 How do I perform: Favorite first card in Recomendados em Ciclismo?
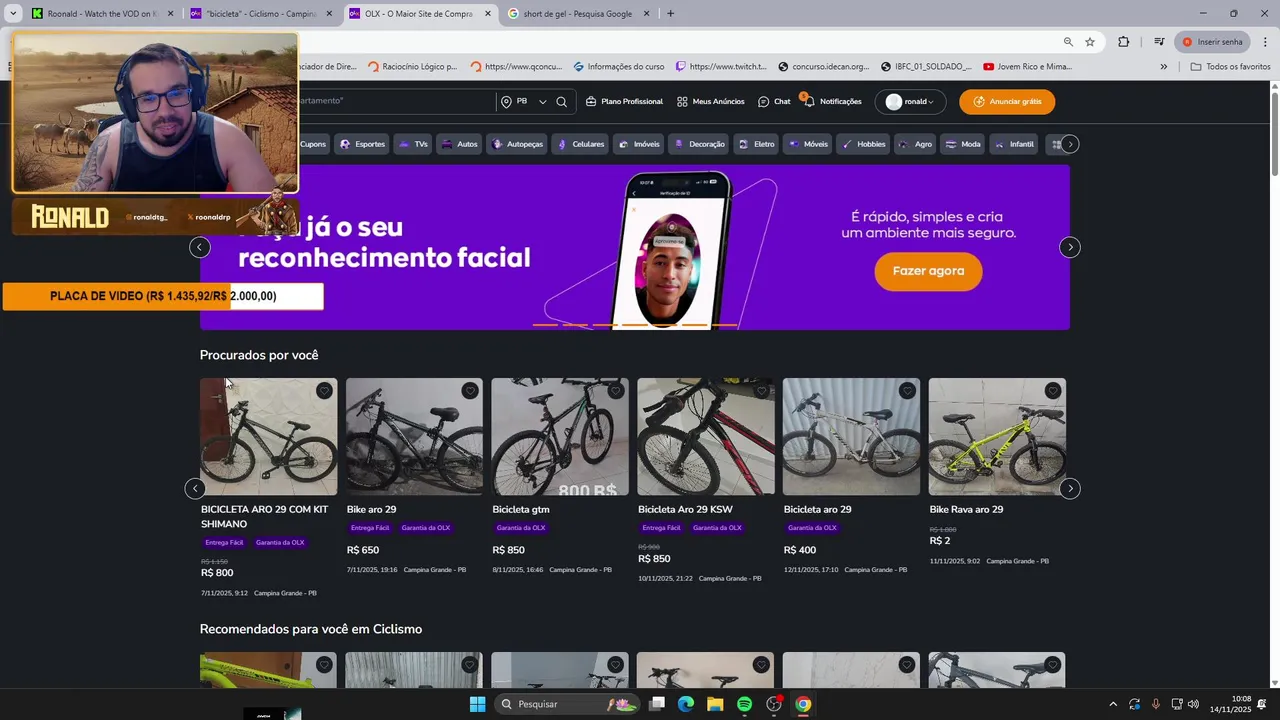324,665
